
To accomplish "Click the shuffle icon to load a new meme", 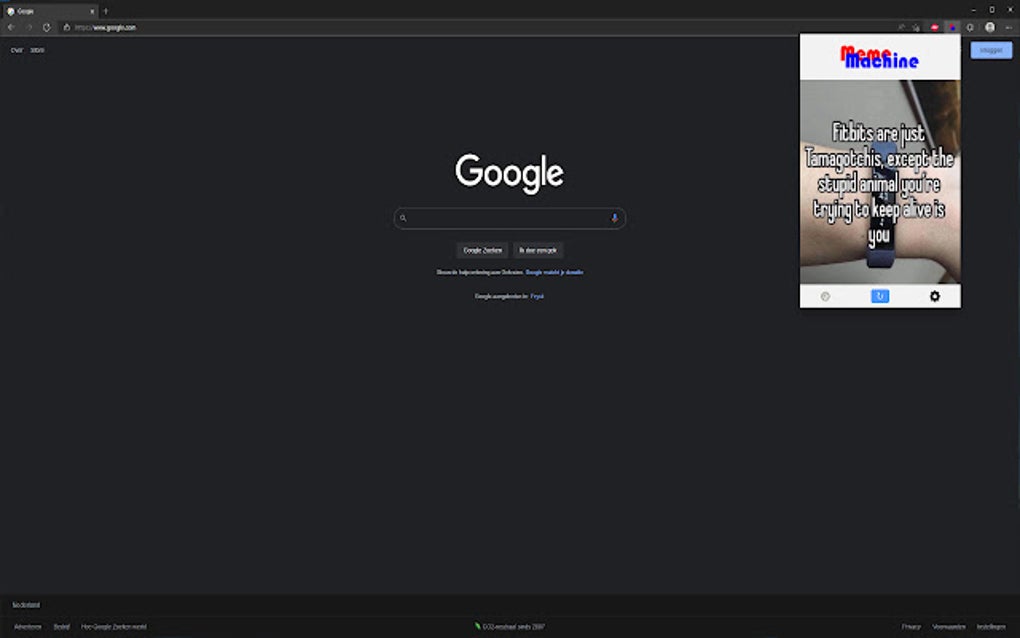I will [x=880, y=296].
